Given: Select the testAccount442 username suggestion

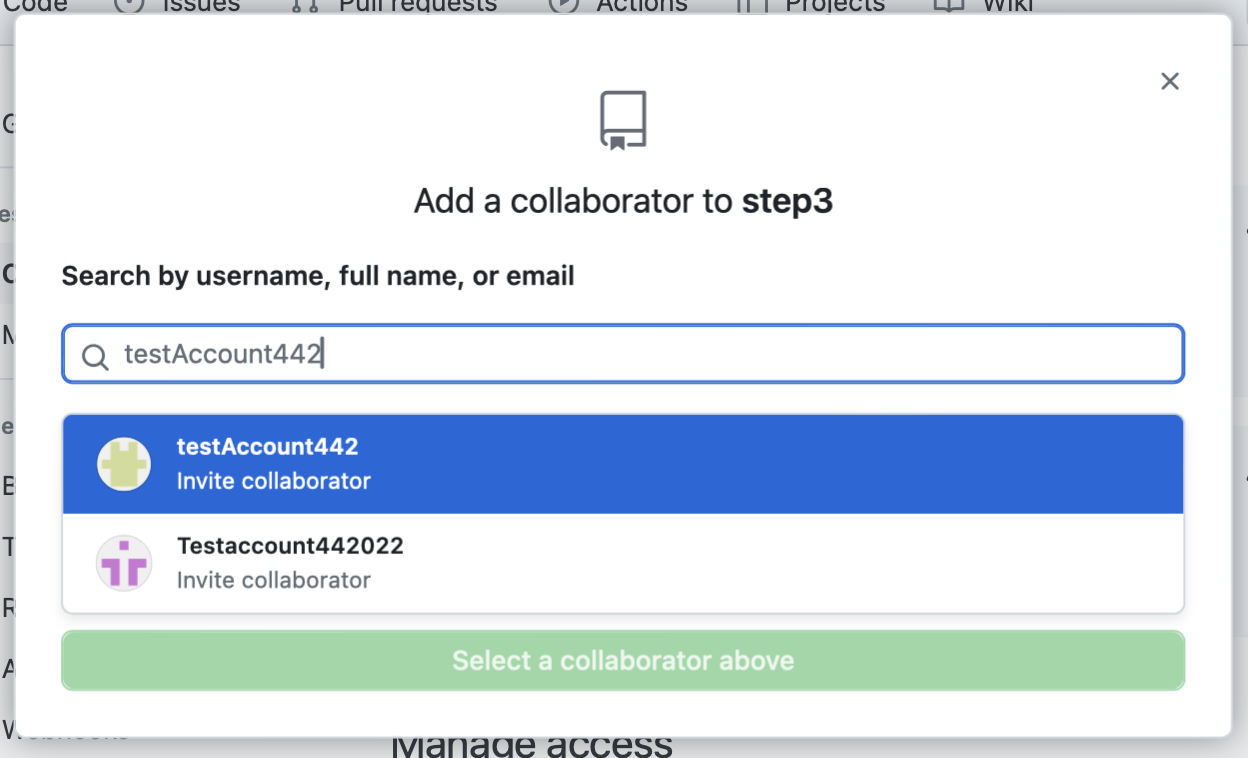Looking at the screenshot, I should pyautogui.click(x=267, y=447).
